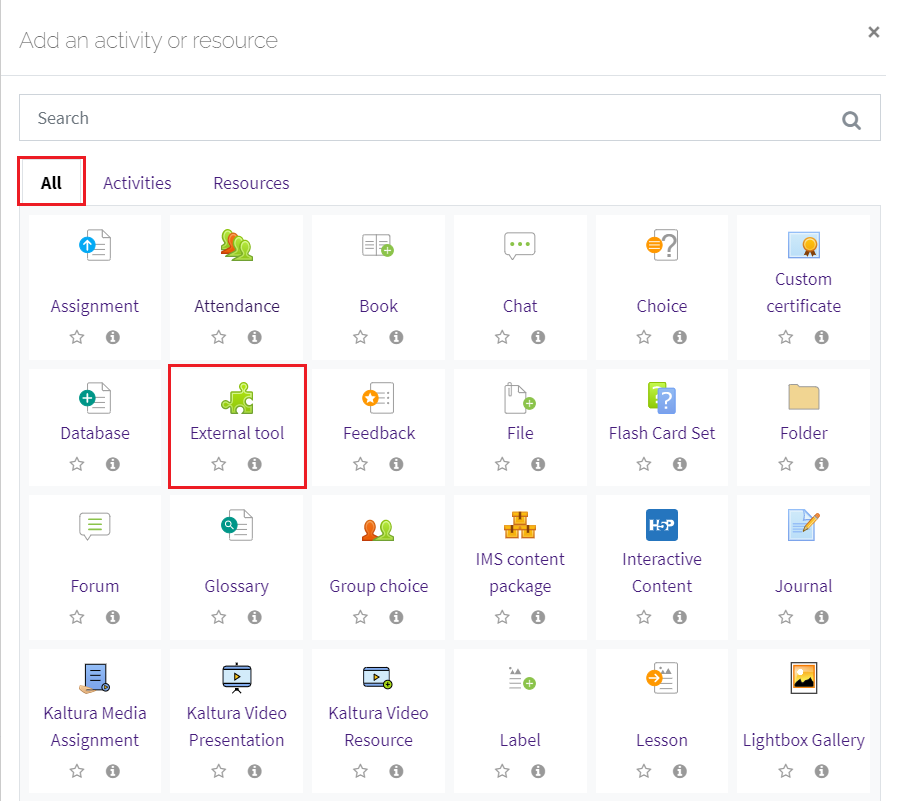Select the Assignment activity icon
924x801 pixels.
pos(95,245)
